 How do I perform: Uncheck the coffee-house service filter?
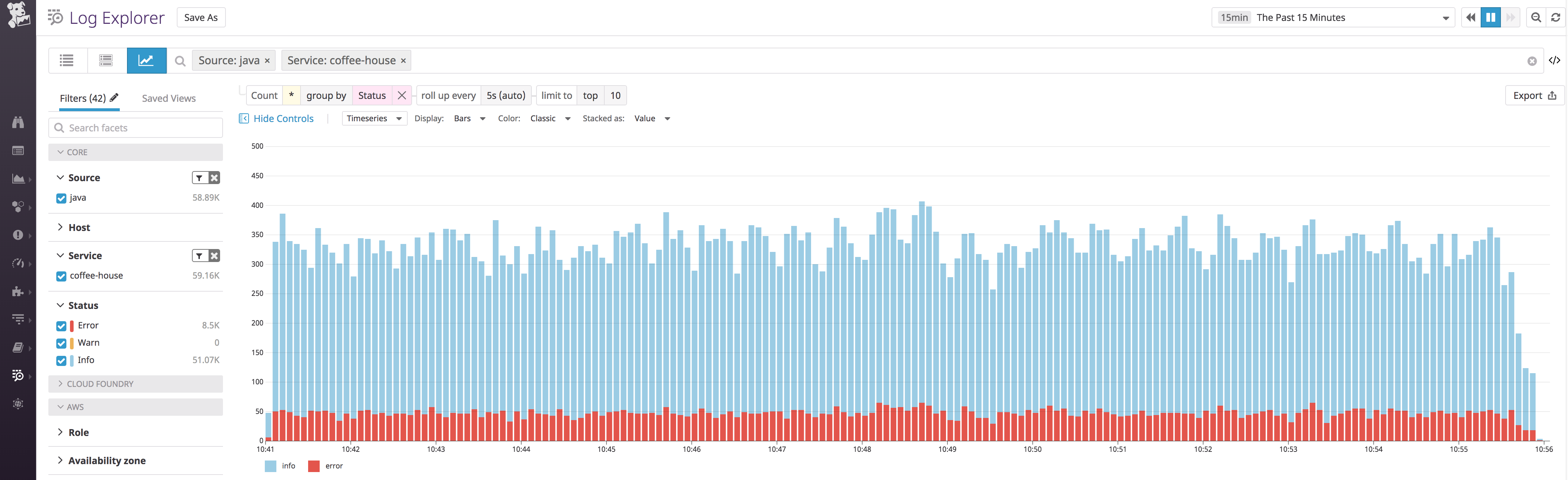click(61, 276)
